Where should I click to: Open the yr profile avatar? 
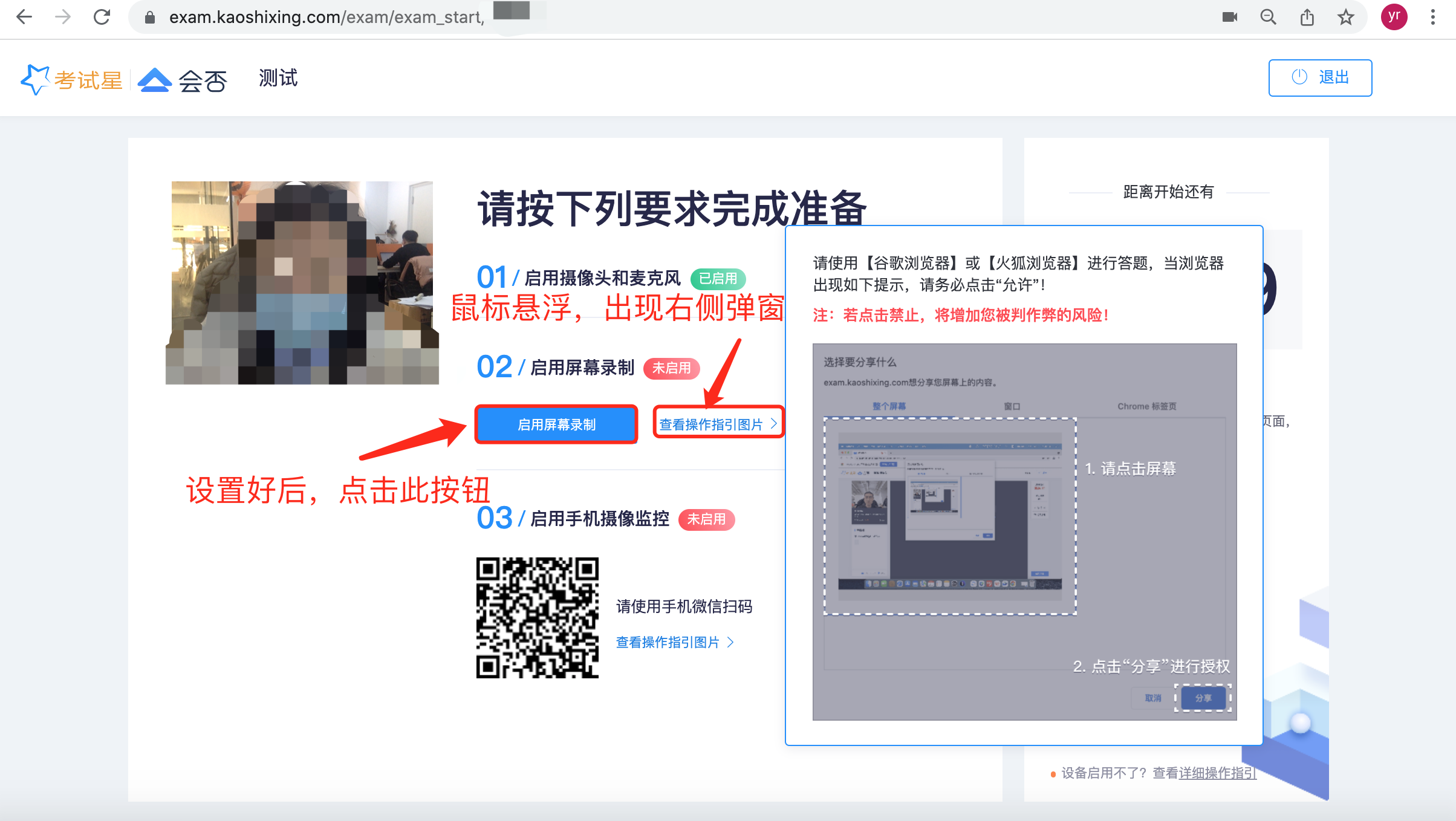(1394, 17)
